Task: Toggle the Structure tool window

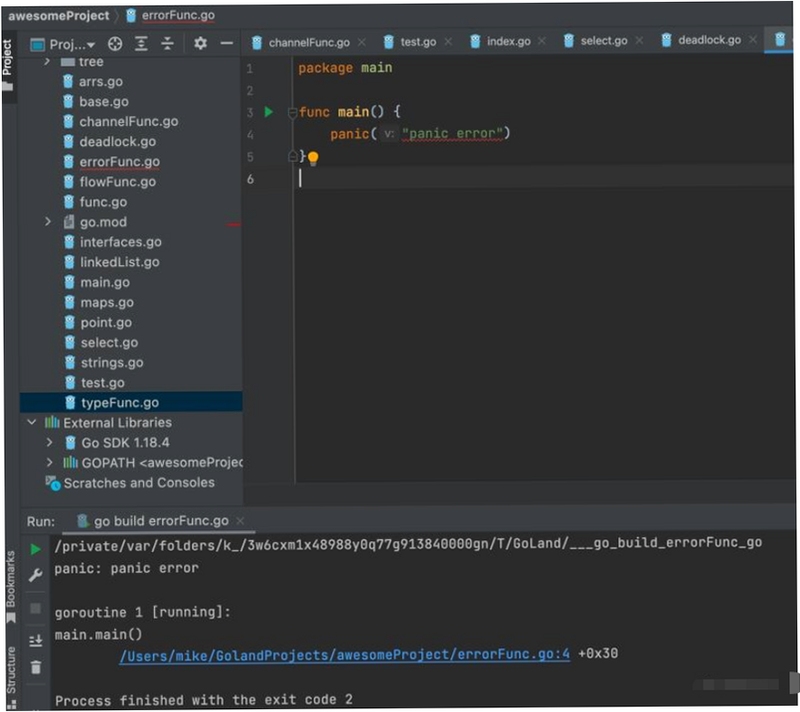Action: click(11, 676)
